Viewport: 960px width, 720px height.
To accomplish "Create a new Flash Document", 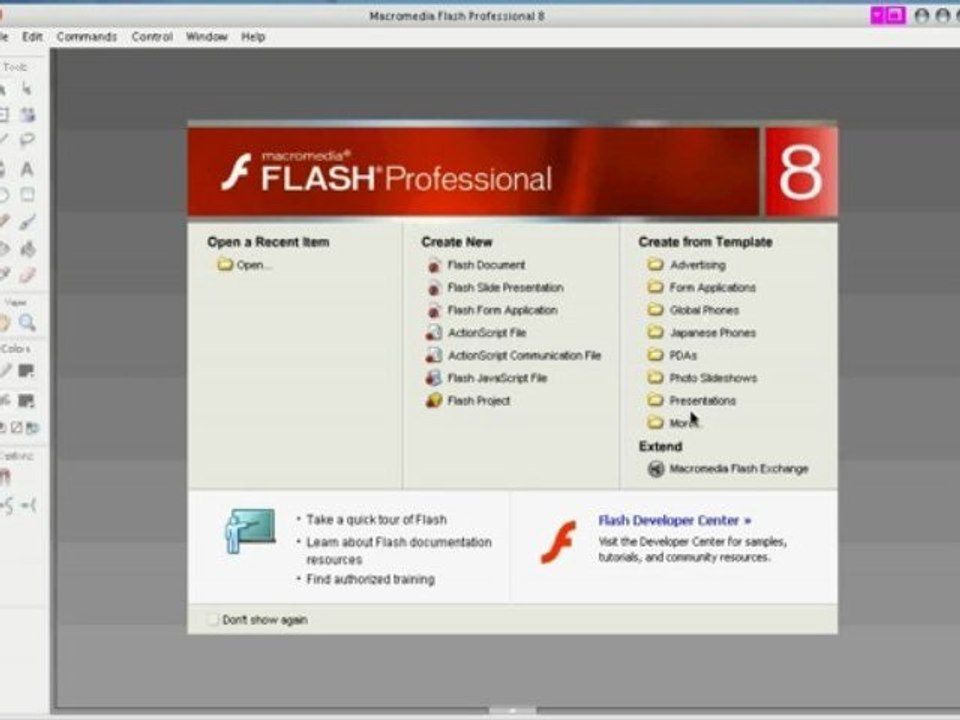I will pos(486,265).
